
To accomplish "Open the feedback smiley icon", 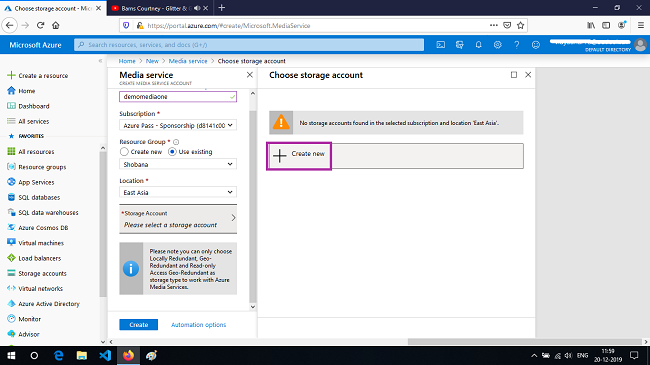I will (536, 45).
